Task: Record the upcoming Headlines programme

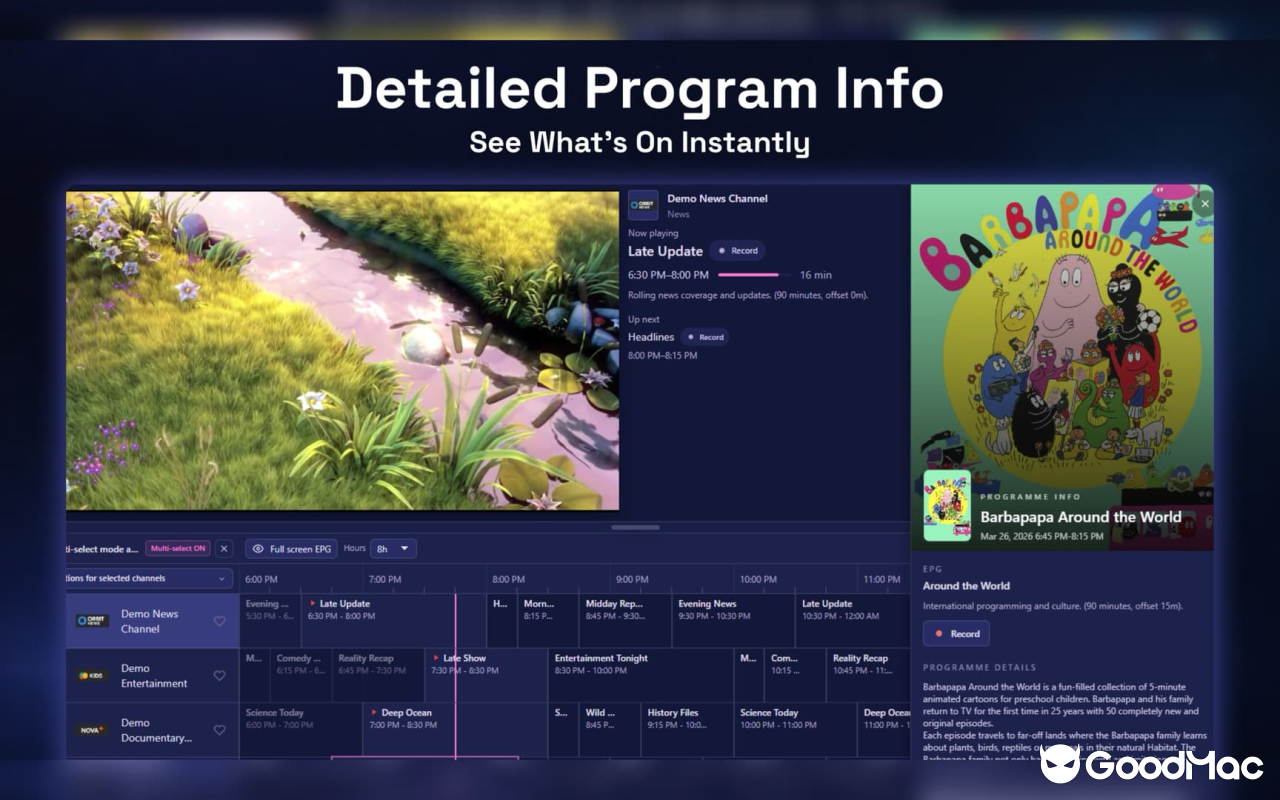Action: point(705,337)
